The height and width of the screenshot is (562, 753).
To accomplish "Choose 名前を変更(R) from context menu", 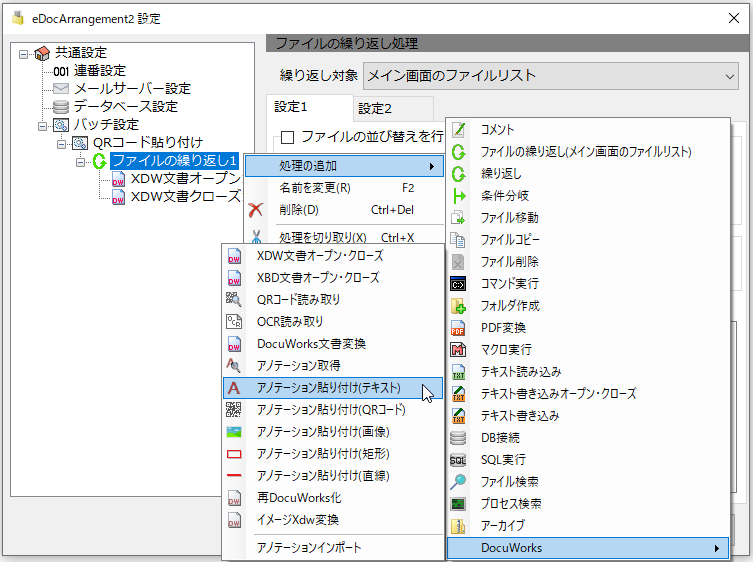I will point(344,188).
